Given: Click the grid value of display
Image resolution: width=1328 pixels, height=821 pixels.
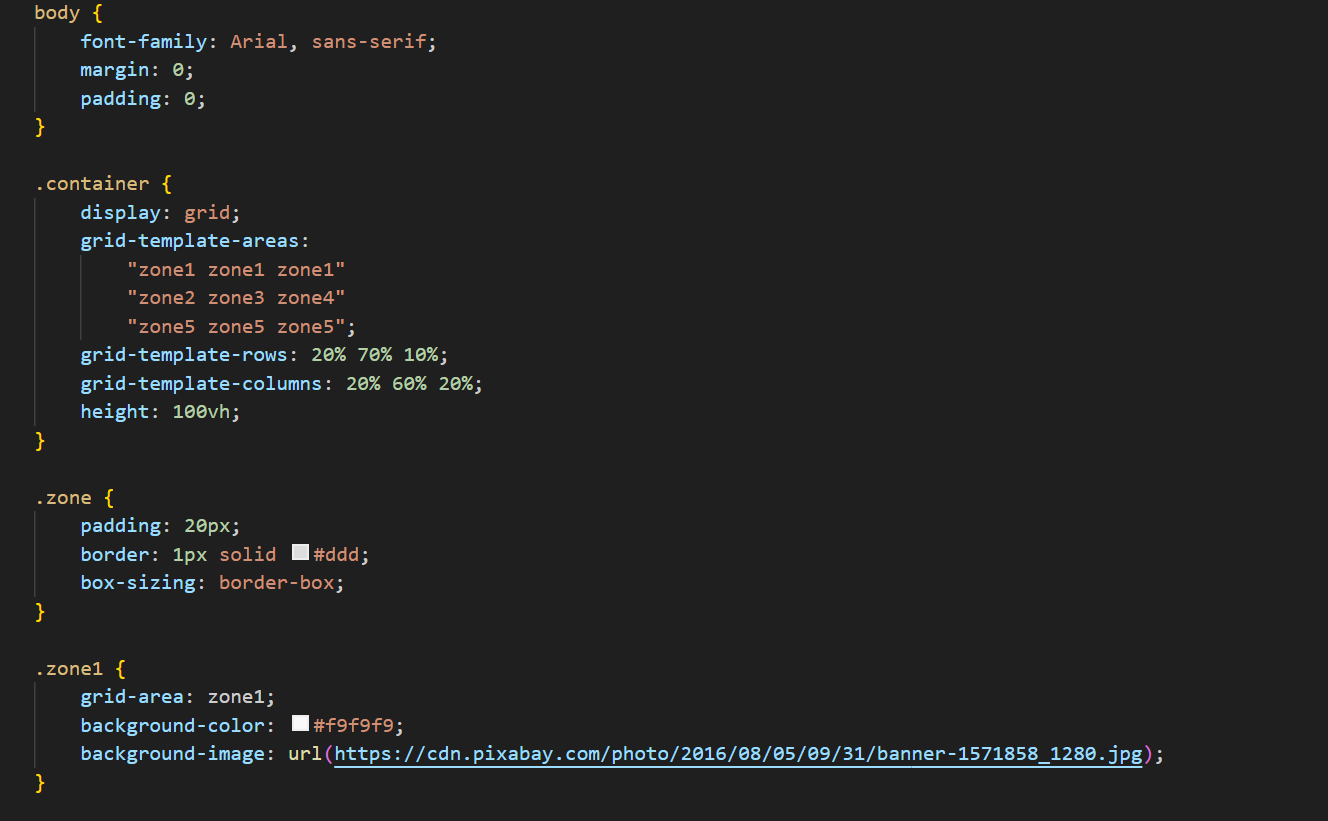Looking at the screenshot, I should click(x=207, y=213).
